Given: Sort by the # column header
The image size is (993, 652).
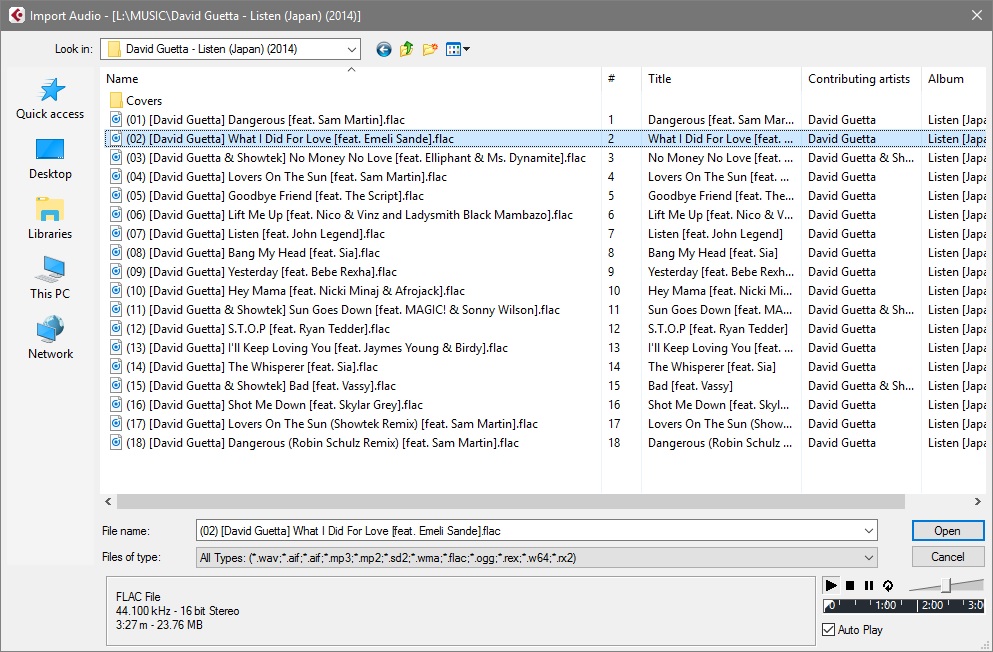Looking at the screenshot, I should (x=621, y=78).
